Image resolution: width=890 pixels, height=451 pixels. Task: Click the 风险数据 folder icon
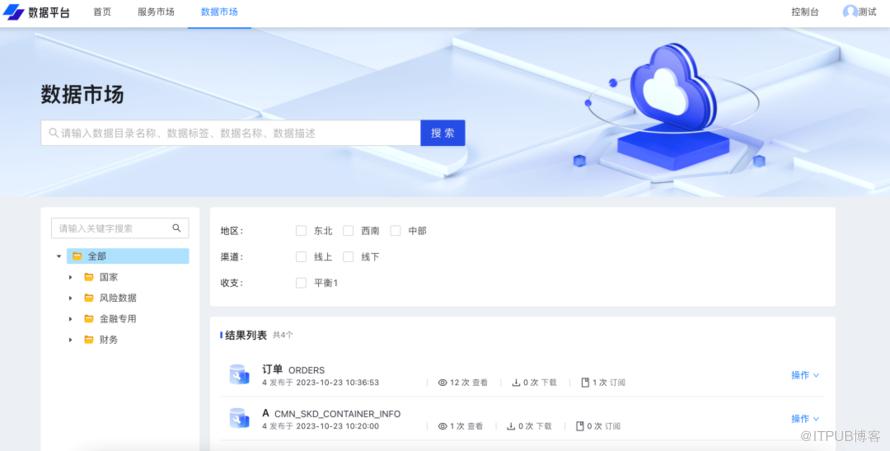[x=89, y=298]
